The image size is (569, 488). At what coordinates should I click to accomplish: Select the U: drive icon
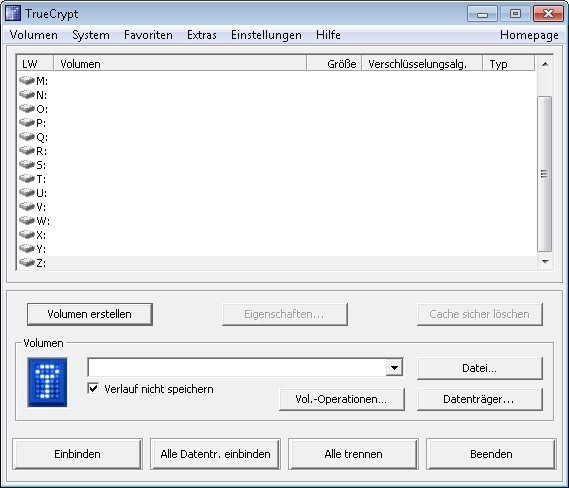click(27, 192)
